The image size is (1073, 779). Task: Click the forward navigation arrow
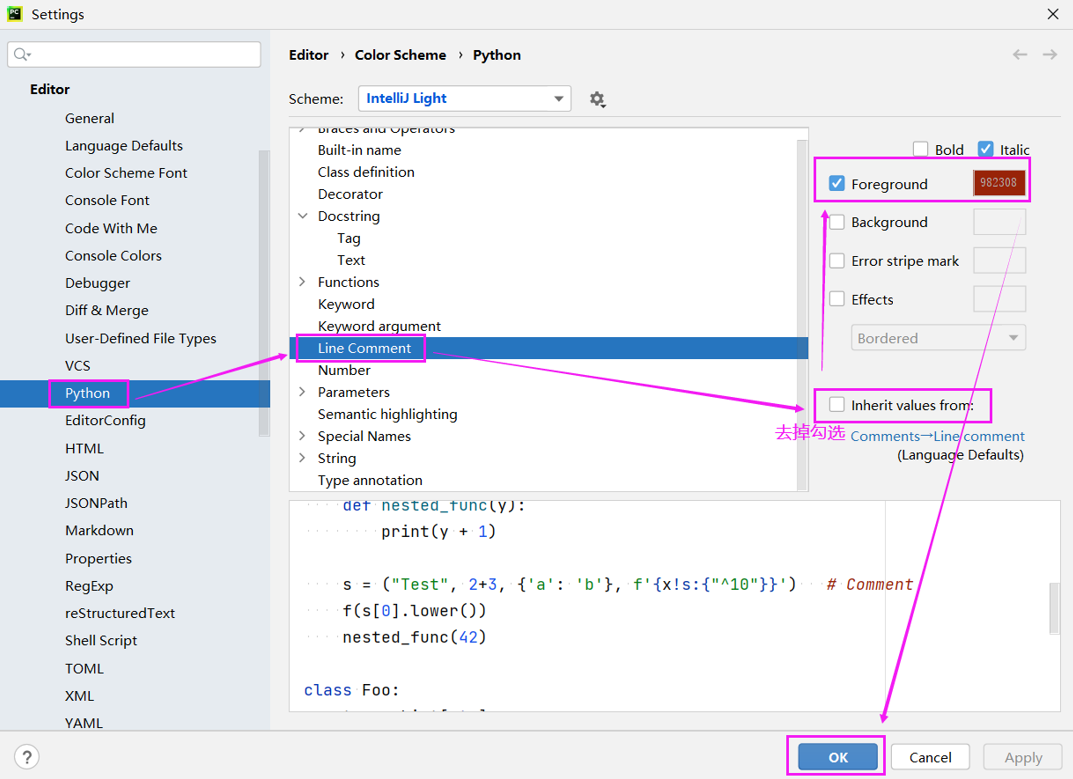[1049, 55]
